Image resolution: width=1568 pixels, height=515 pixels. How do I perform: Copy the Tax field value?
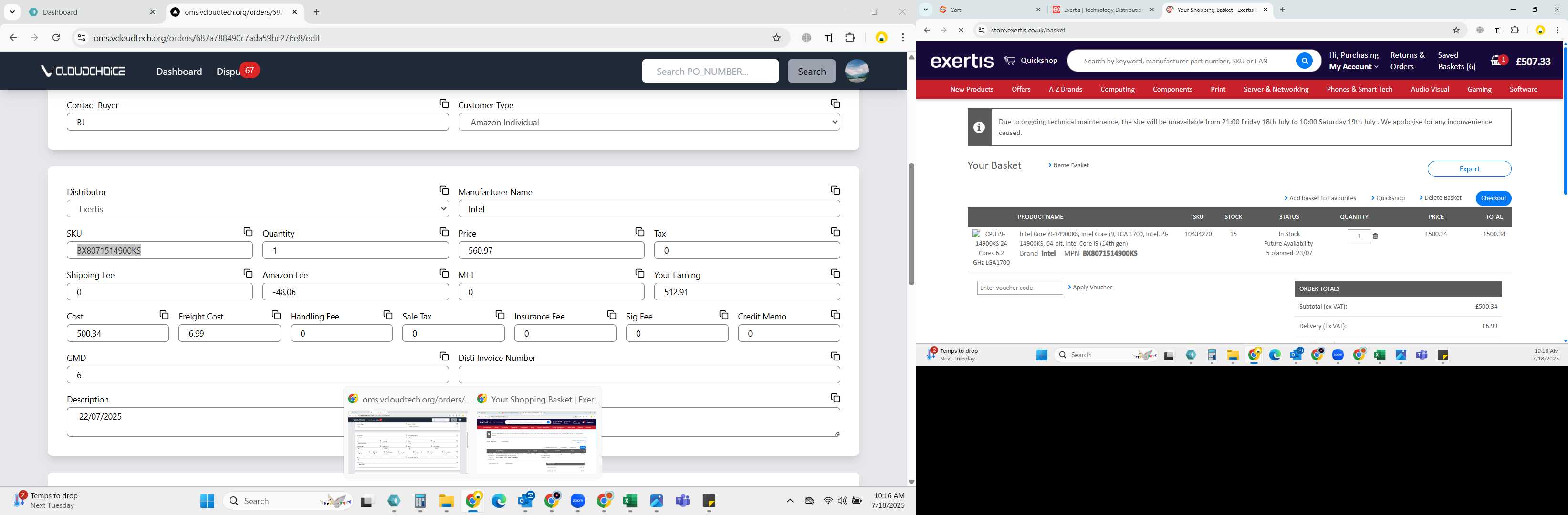point(835,232)
